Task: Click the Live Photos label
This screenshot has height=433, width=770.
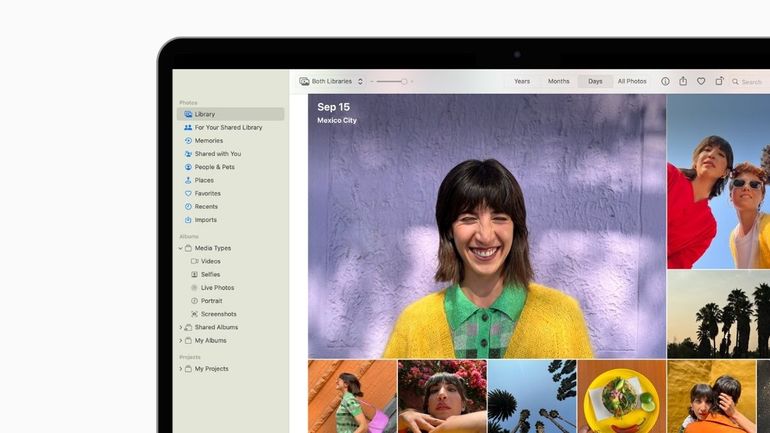Action: point(217,288)
